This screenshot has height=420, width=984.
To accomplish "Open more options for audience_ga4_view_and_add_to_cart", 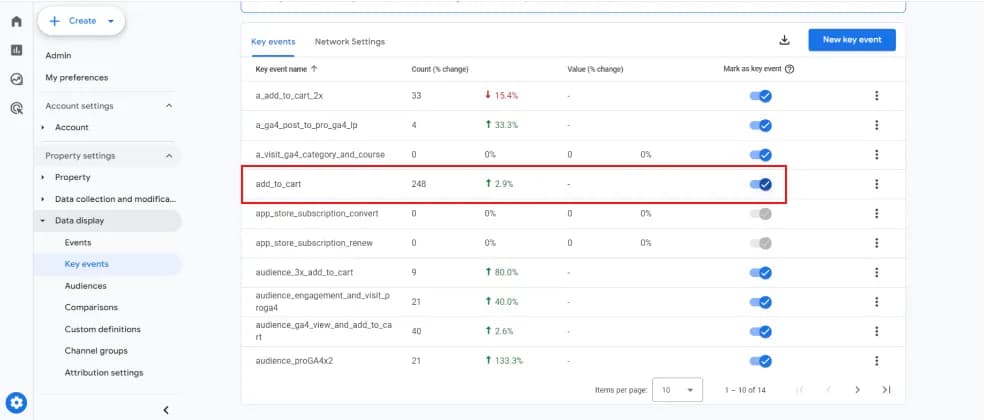I will tap(876, 331).
